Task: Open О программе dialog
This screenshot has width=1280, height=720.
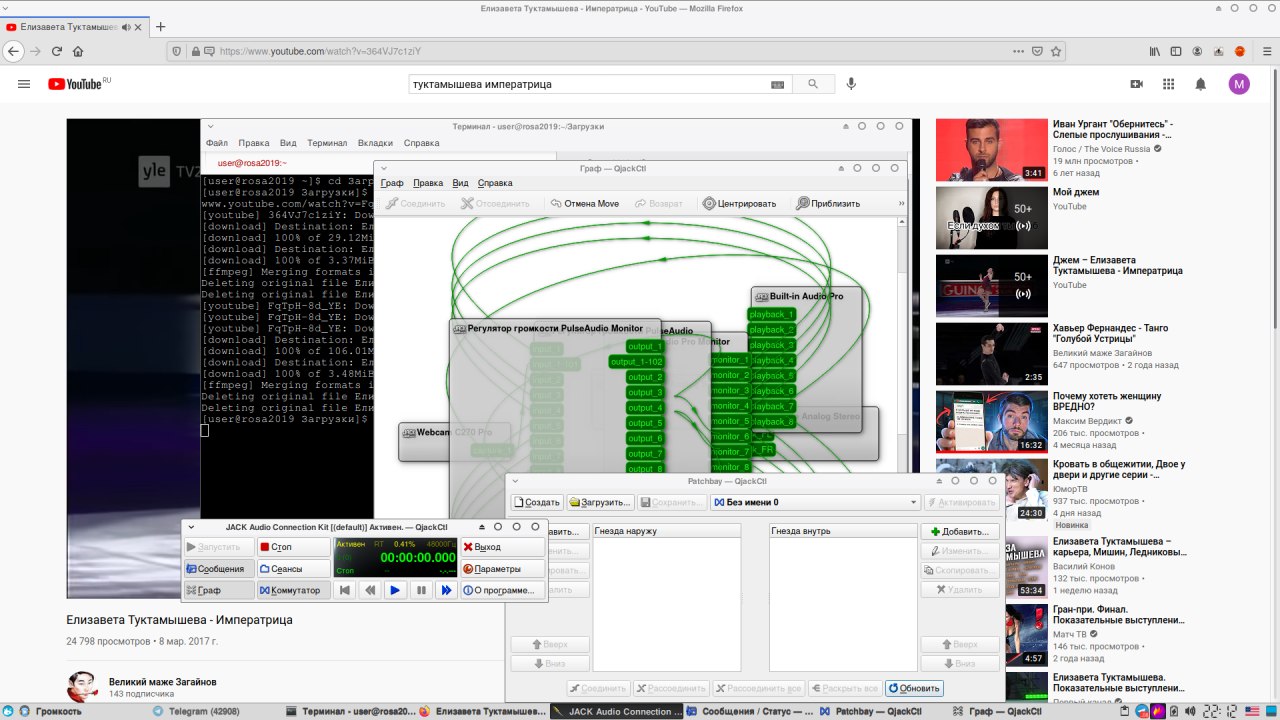Action: coord(502,590)
